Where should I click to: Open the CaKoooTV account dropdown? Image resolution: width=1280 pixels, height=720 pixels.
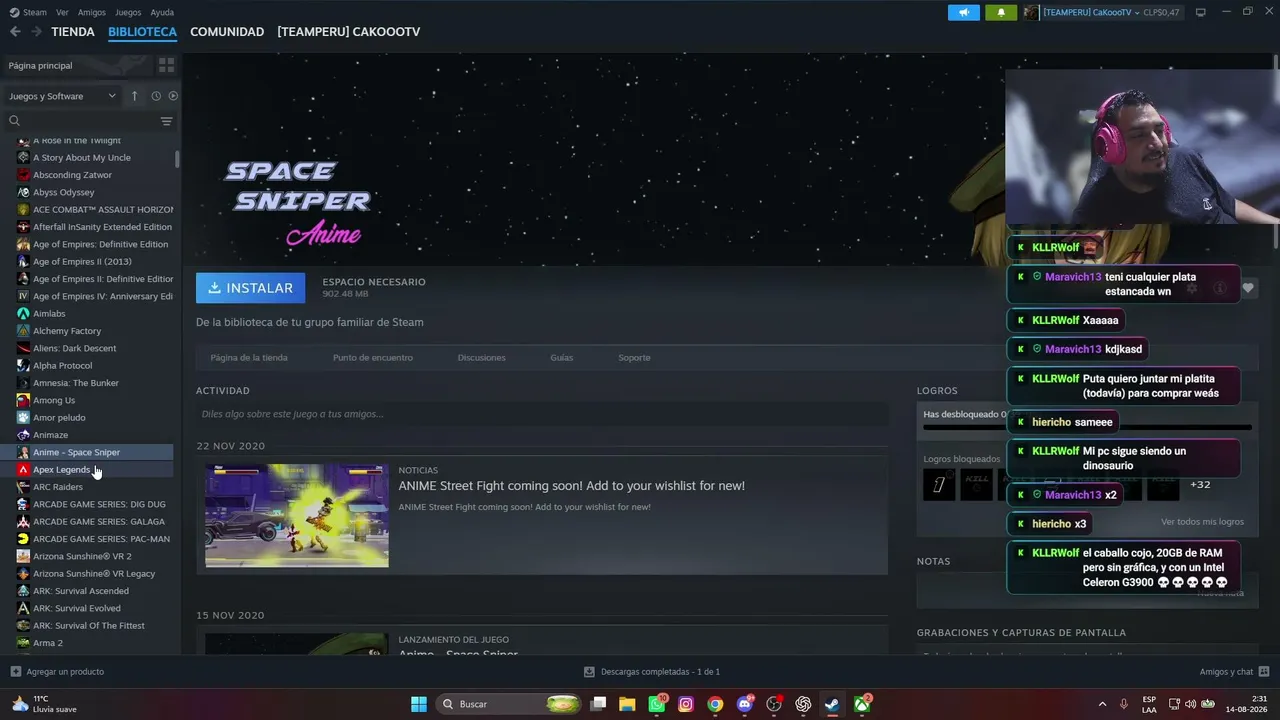[x=1102, y=12]
